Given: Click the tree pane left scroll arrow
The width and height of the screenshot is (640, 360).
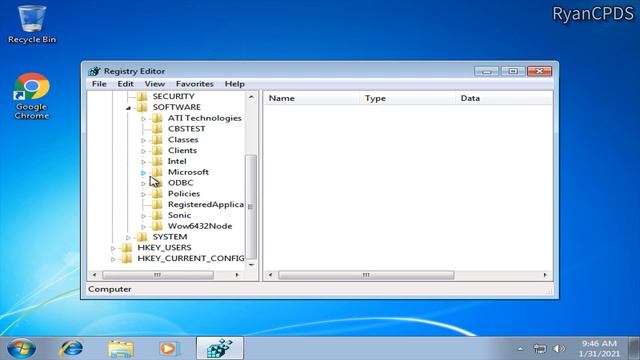Looking at the screenshot, I should pyautogui.click(x=94, y=275).
